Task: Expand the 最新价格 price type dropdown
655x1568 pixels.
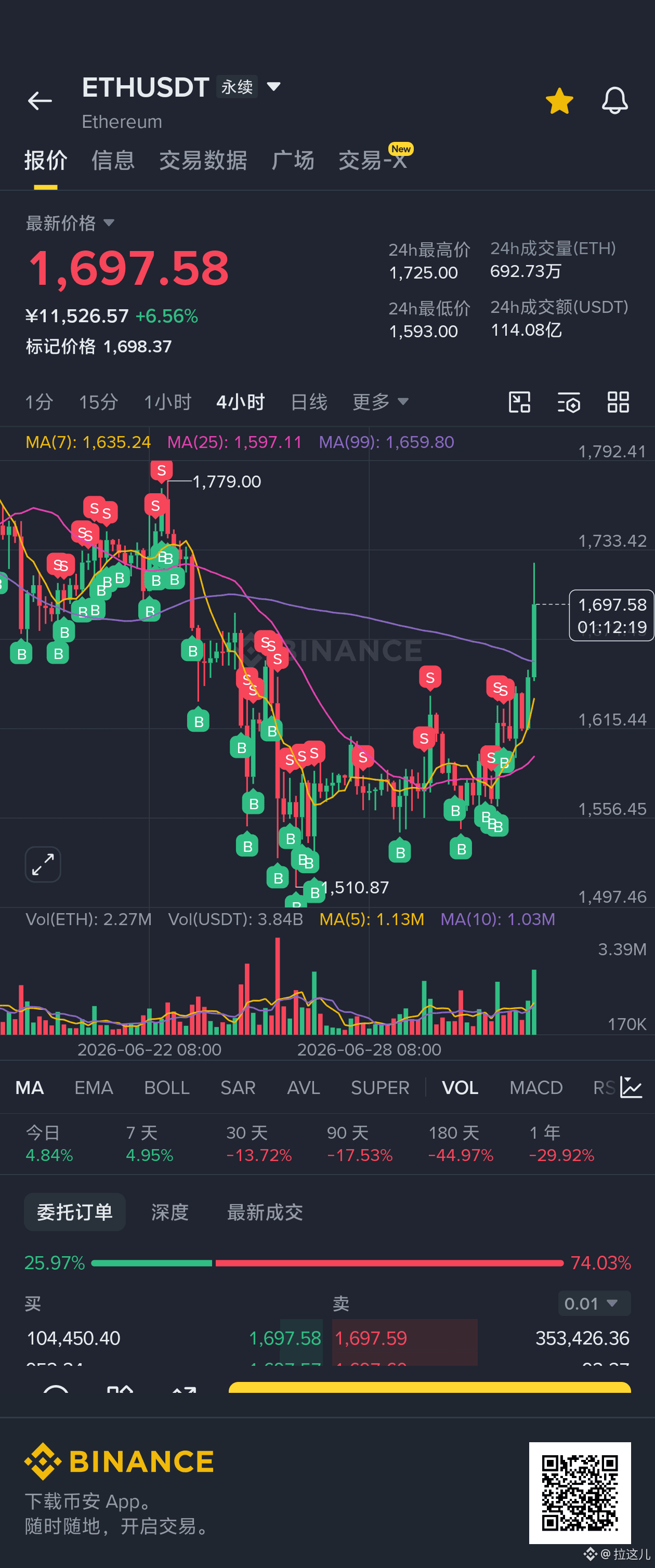Action: pos(70,223)
